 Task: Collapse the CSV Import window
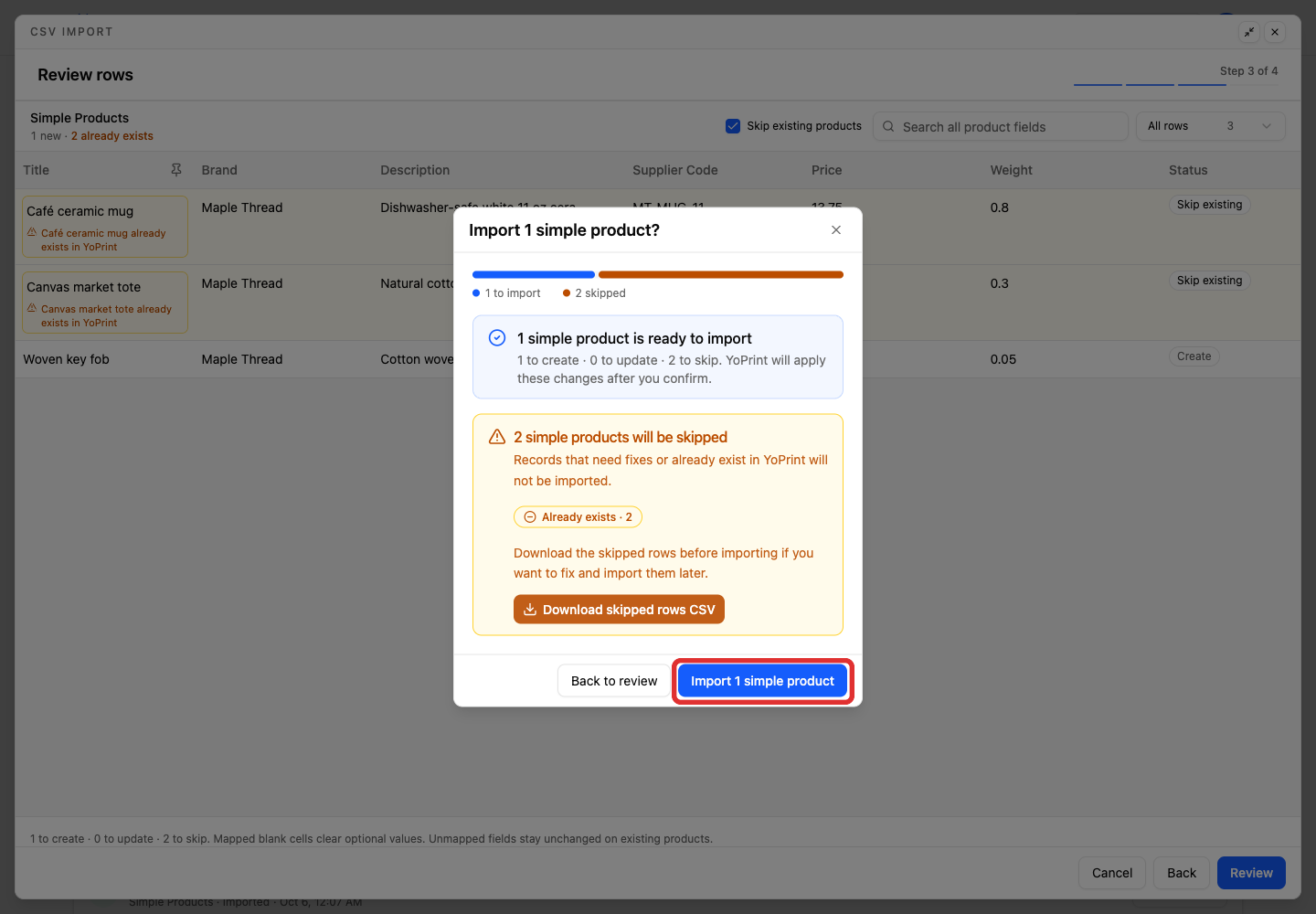[x=1249, y=32]
